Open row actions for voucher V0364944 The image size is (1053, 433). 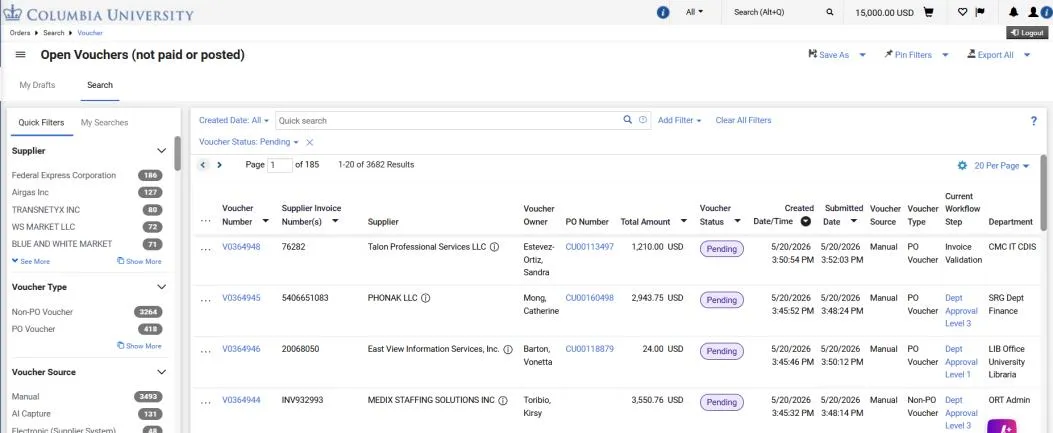coord(205,402)
